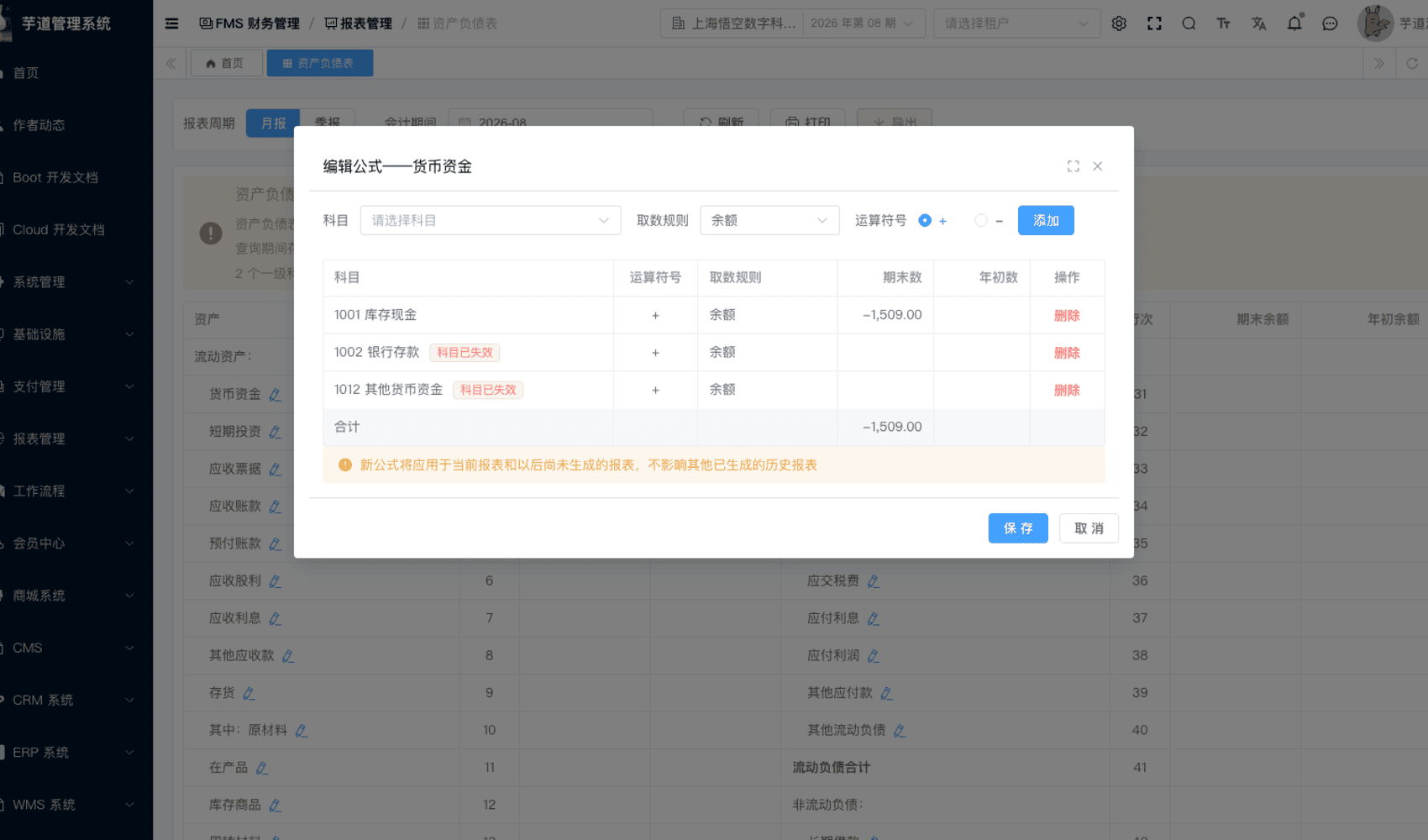Click 保存 to save the formula
The height and width of the screenshot is (840, 1428).
pyautogui.click(x=1018, y=528)
